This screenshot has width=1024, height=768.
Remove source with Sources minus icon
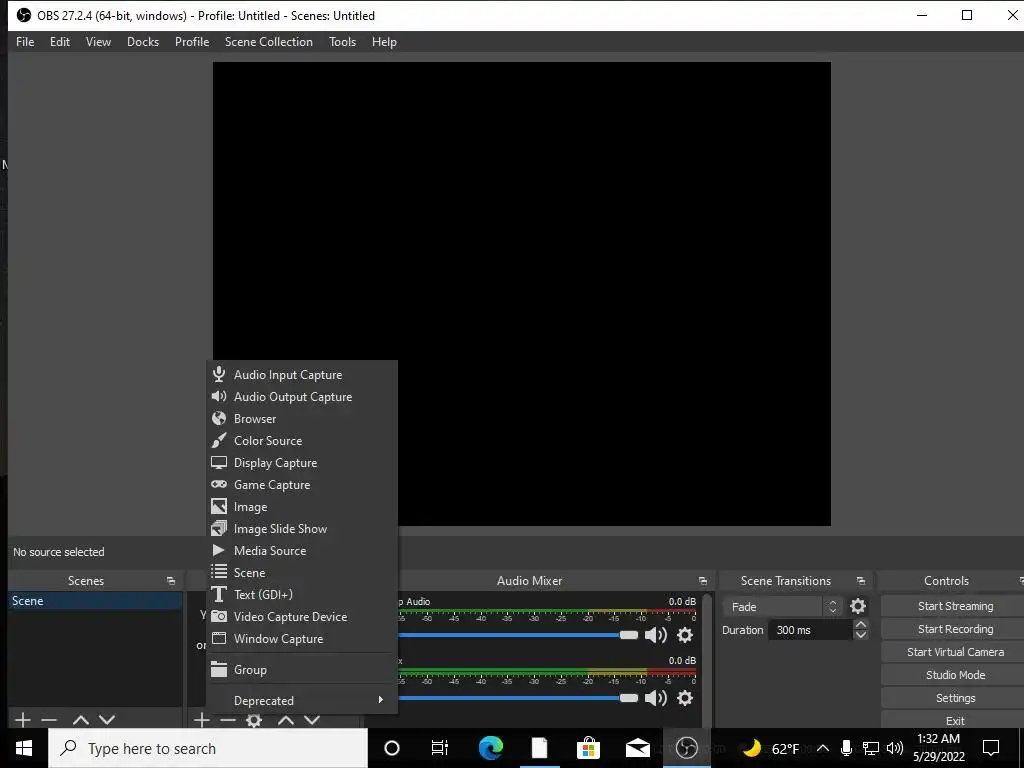coord(228,720)
